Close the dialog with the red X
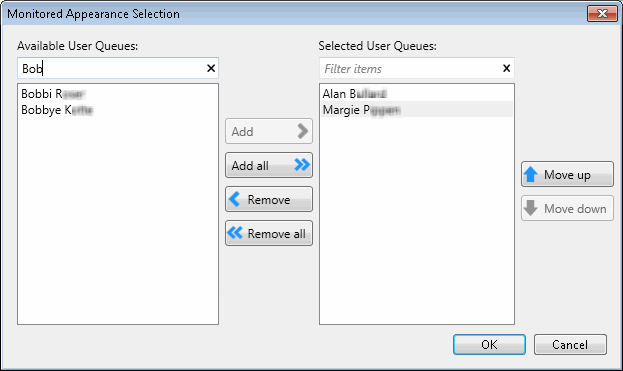The height and width of the screenshot is (371, 623). [x=602, y=14]
